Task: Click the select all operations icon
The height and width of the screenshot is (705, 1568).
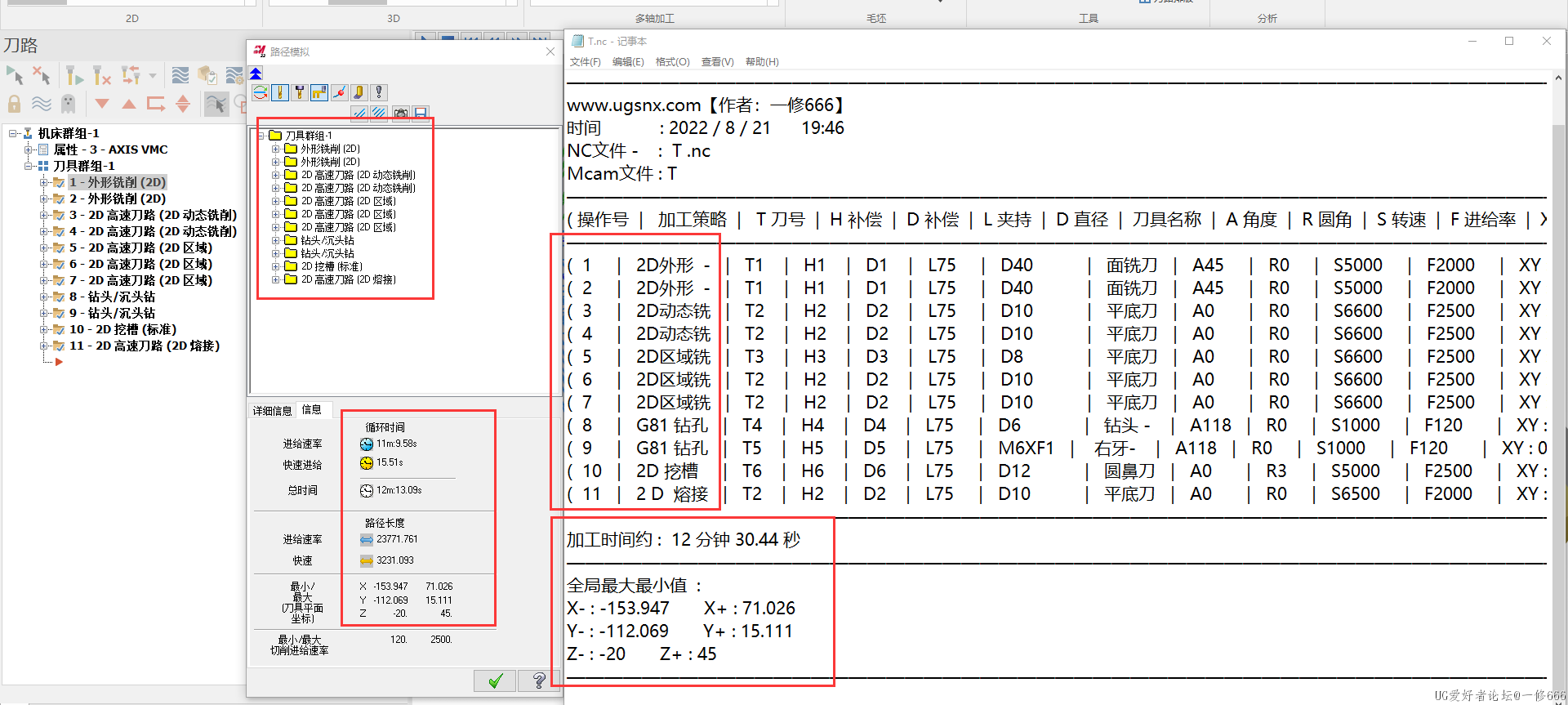Action: tap(15, 76)
